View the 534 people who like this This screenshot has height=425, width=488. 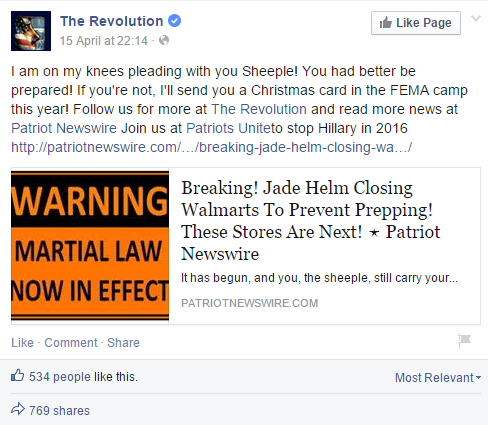pos(83,377)
